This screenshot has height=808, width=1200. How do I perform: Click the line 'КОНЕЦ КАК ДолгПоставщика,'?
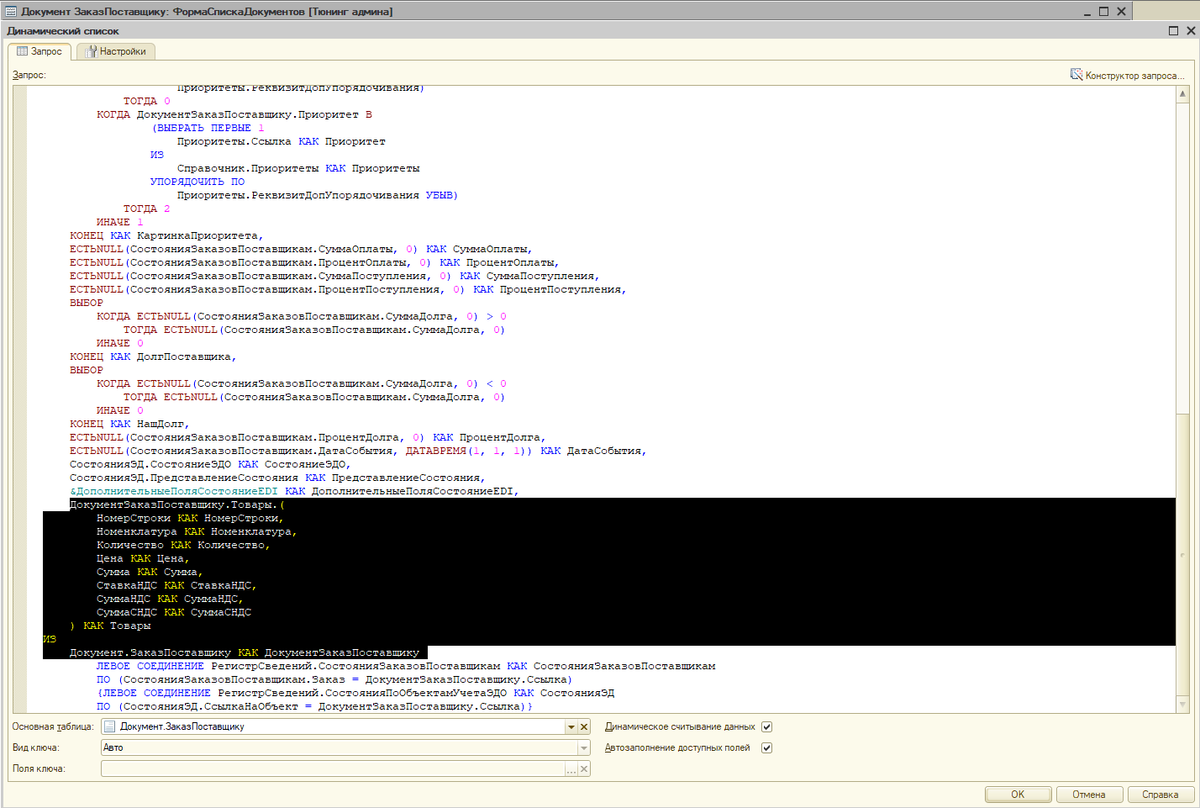click(x=152, y=356)
